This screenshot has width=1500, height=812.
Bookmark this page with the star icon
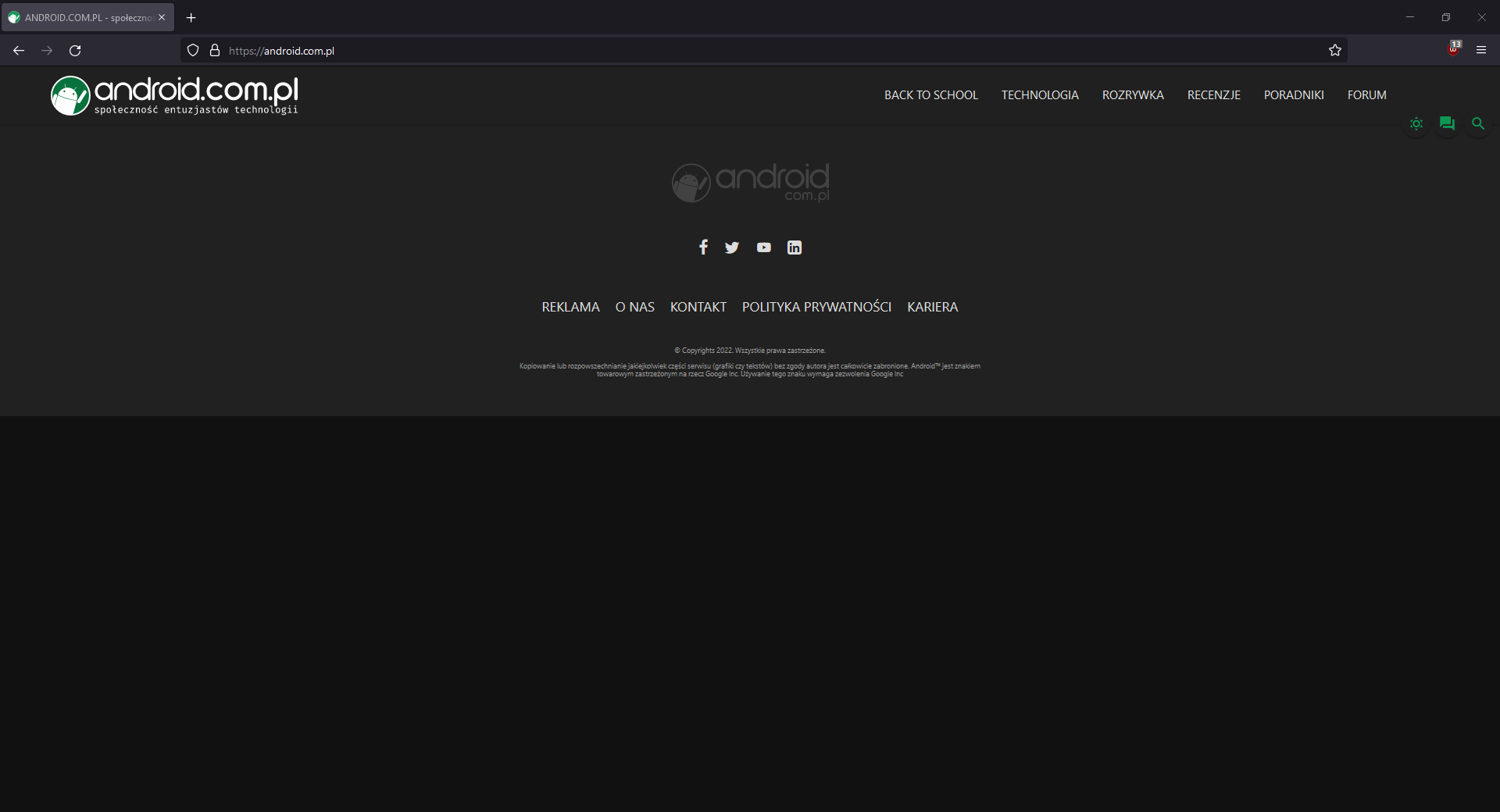1335,50
